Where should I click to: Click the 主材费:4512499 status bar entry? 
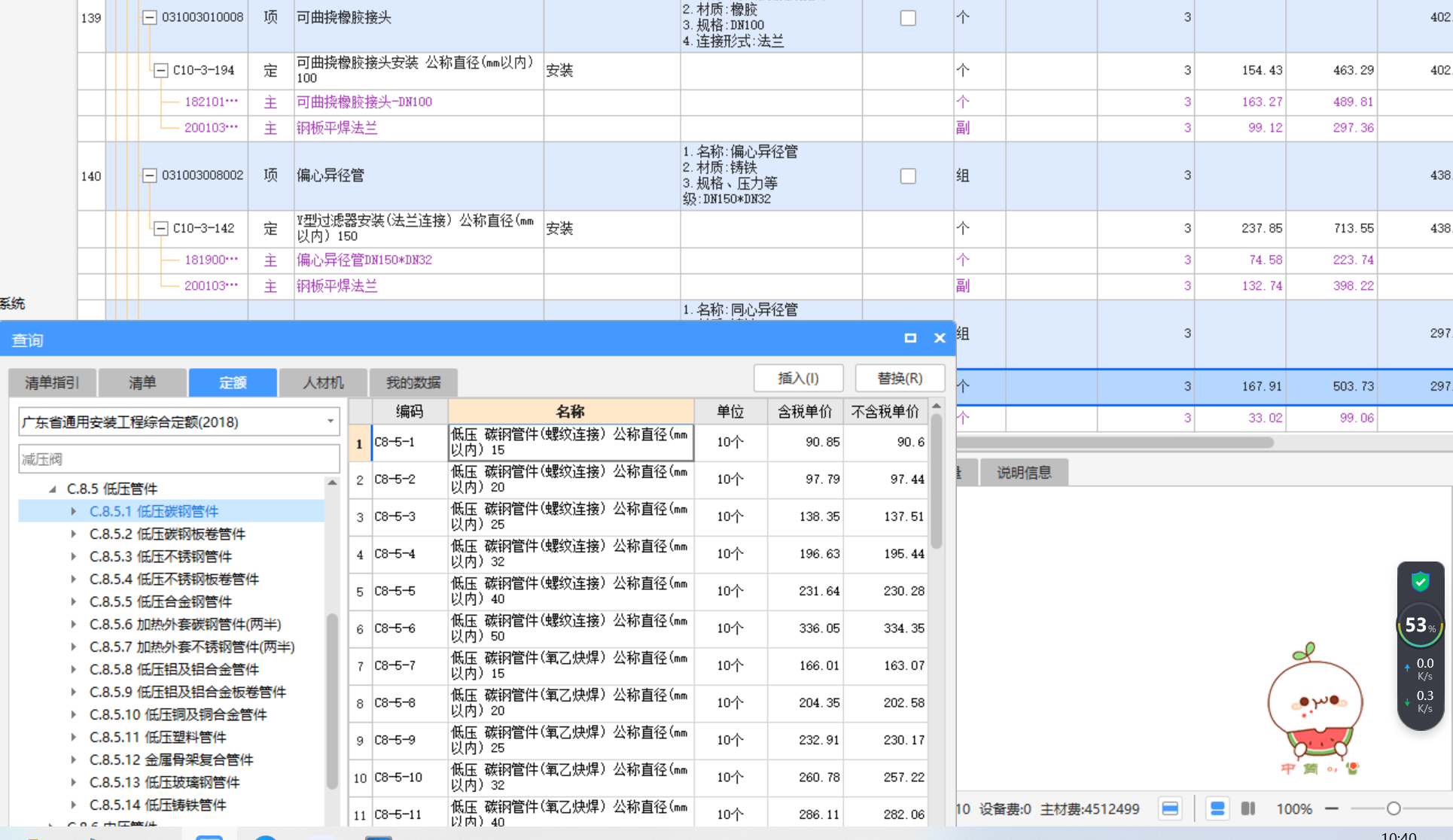pyautogui.click(x=1089, y=809)
